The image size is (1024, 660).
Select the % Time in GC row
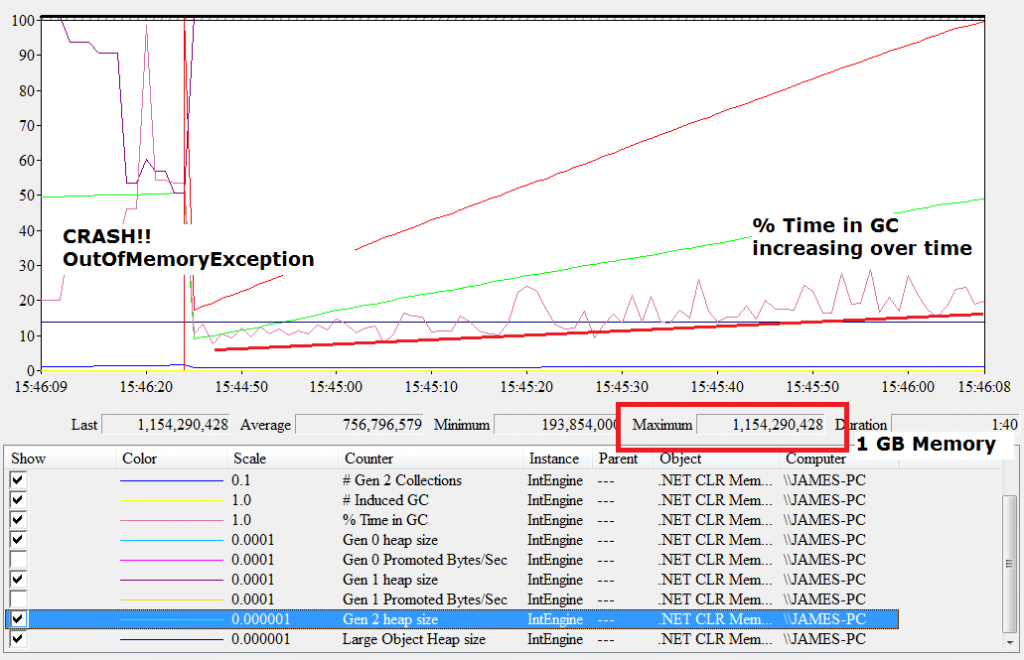[400, 520]
